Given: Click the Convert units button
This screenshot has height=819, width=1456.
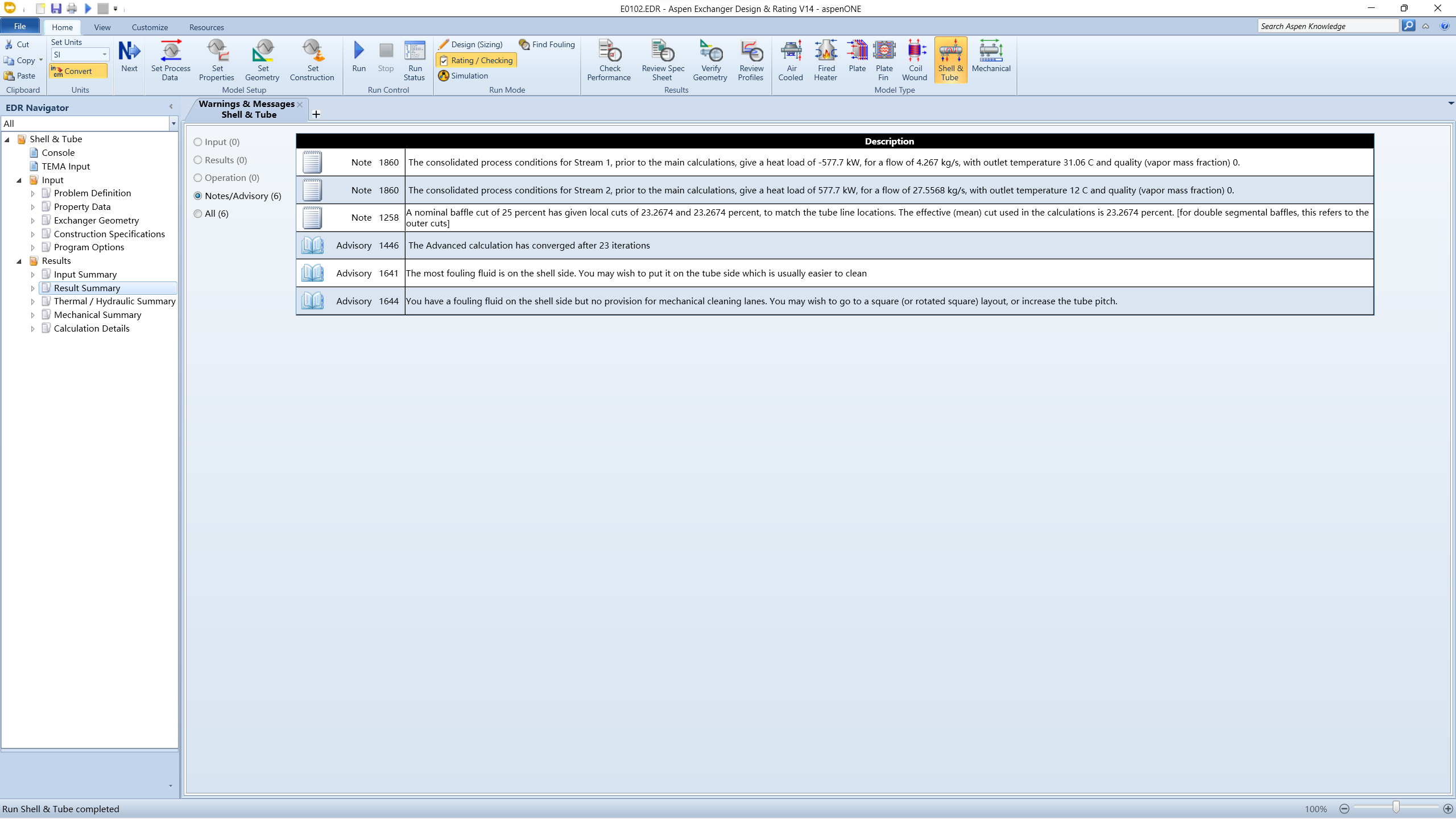Looking at the screenshot, I should tap(78, 71).
